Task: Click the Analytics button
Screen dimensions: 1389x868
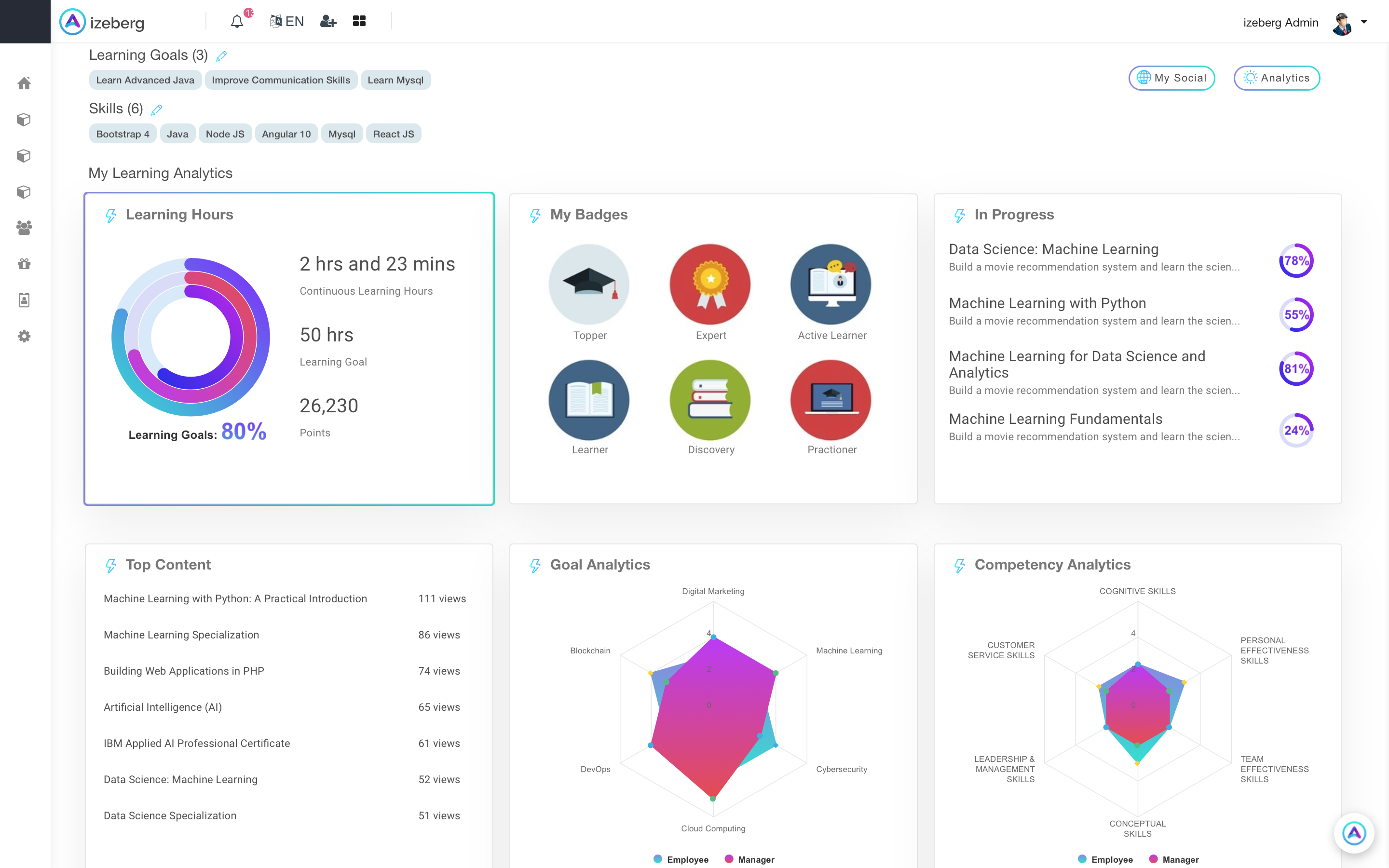Action: click(1277, 78)
